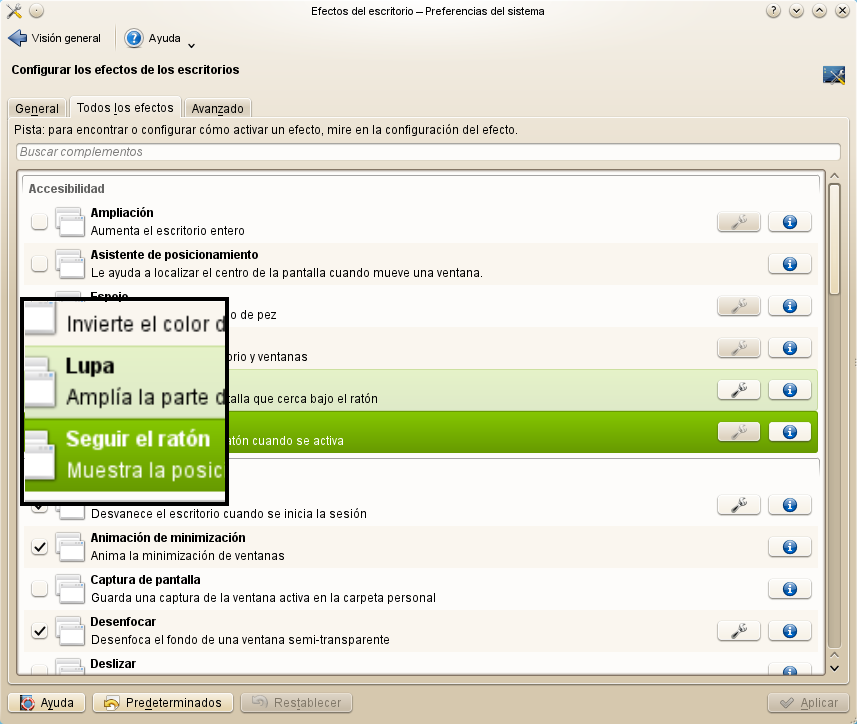857x724 pixels.
Task: Show info about Ampliación effect
Action: click(789, 222)
